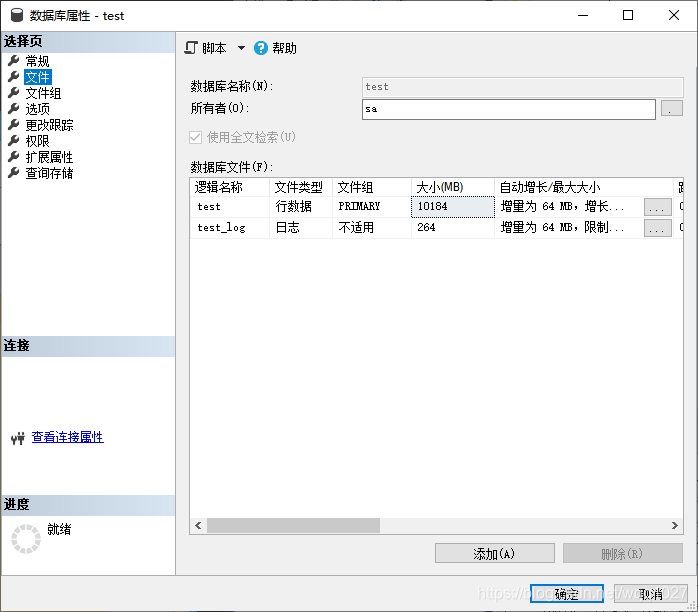Open the 选项 page
The image size is (698, 612).
click(x=37, y=109)
